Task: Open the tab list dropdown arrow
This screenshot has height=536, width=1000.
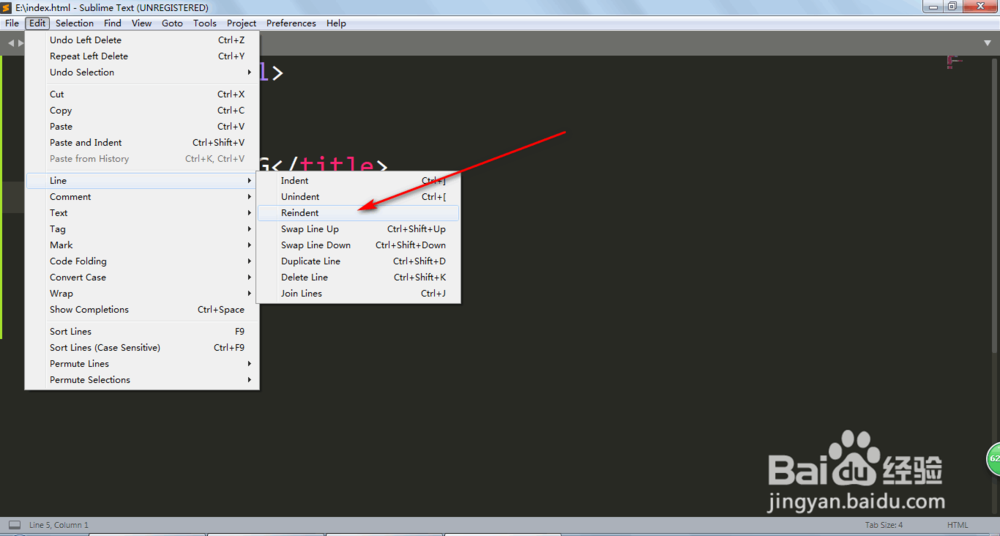Action: (x=987, y=43)
